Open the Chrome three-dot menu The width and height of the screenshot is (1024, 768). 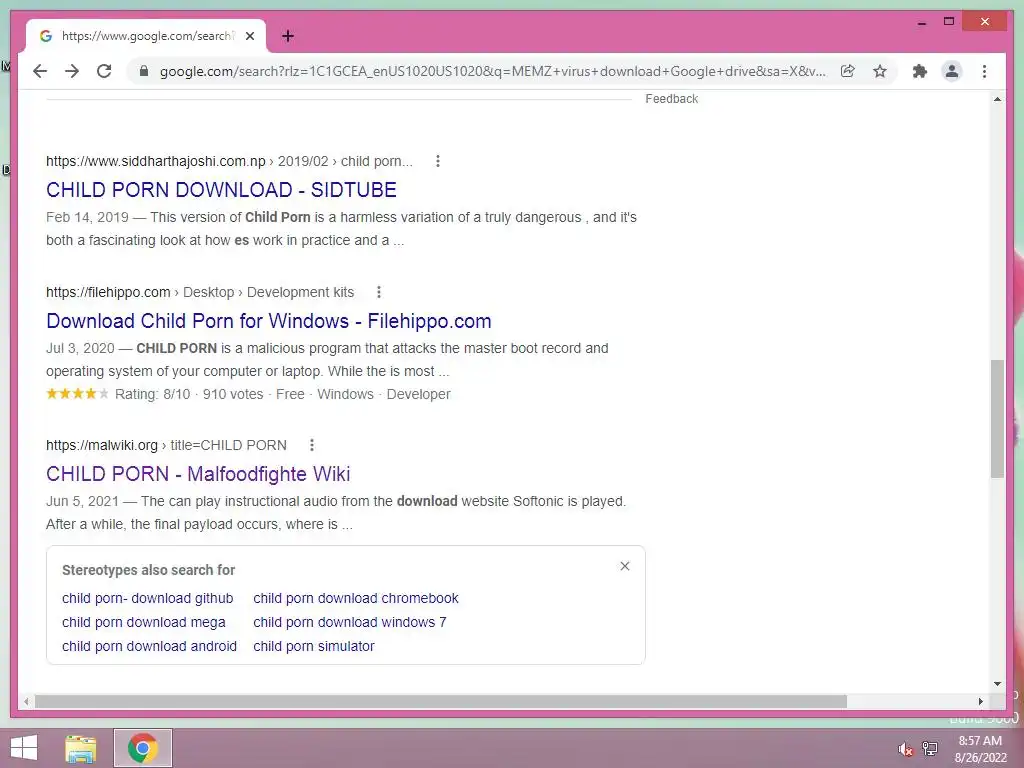(x=984, y=71)
